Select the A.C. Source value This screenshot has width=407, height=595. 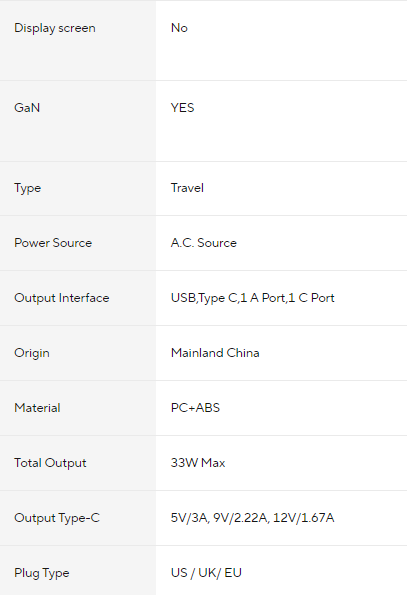(204, 243)
